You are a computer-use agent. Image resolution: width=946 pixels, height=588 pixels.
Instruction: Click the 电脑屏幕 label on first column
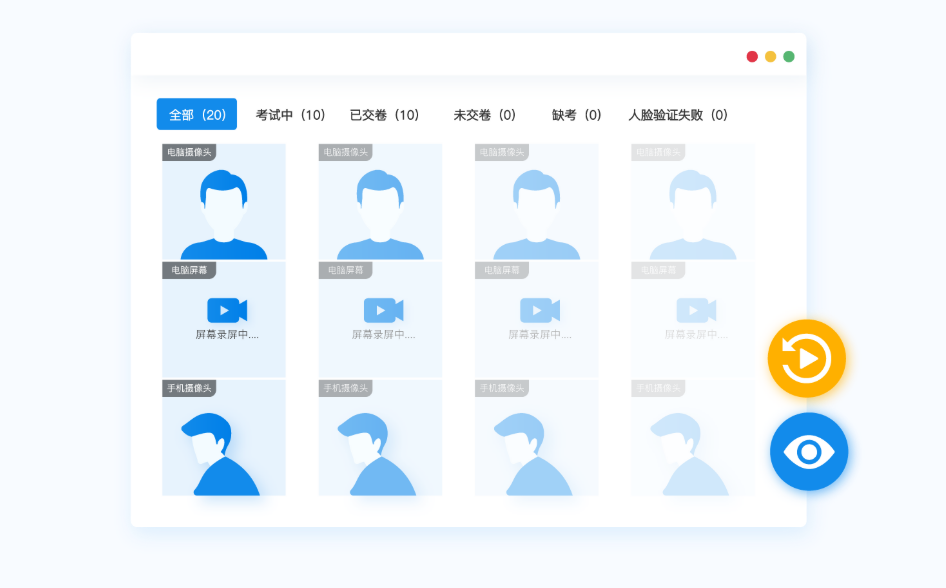tap(189, 270)
